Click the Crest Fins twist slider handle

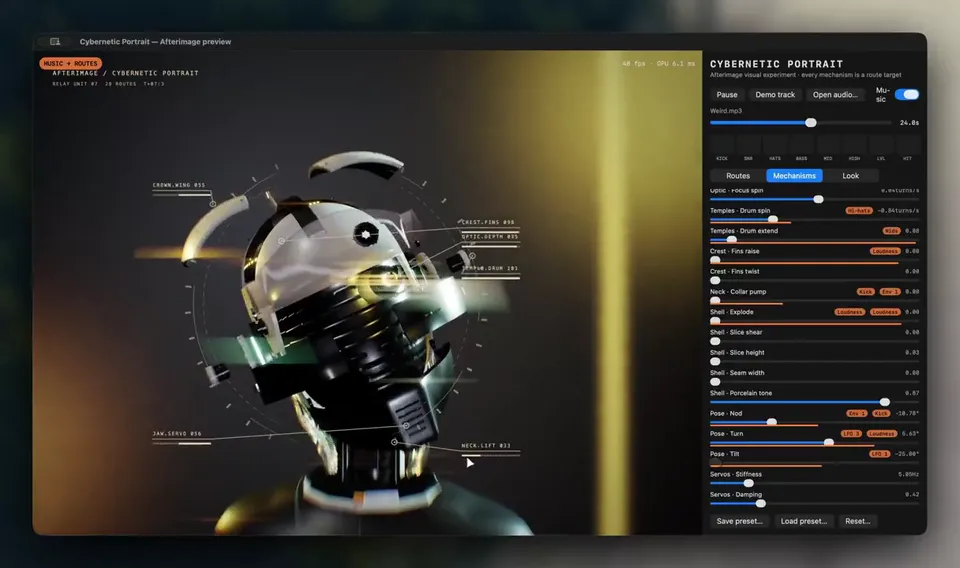point(715,280)
